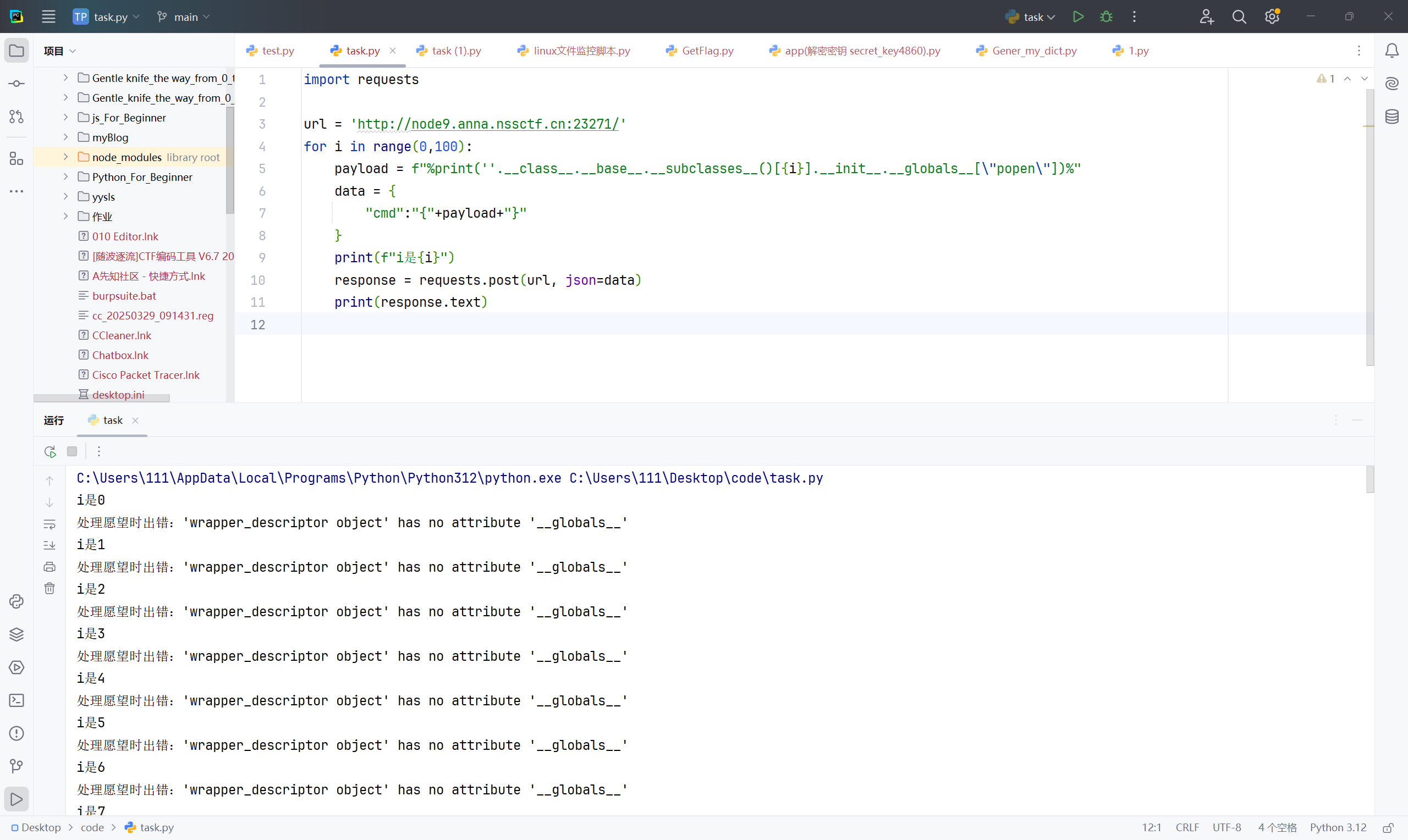Open the Project tool window icon
Screen dimensions: 1408x840
16,51
